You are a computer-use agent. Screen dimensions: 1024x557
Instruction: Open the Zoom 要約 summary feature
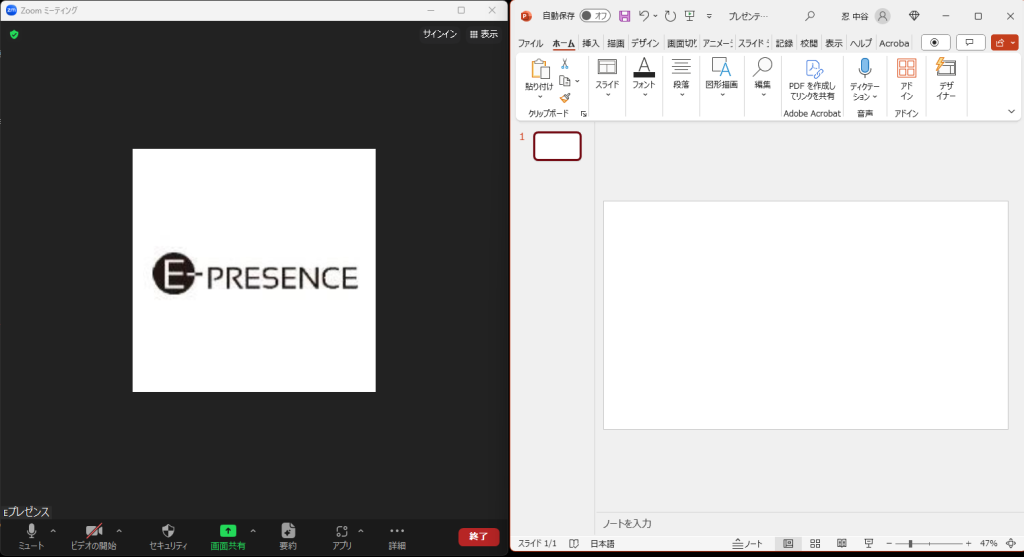288,537
